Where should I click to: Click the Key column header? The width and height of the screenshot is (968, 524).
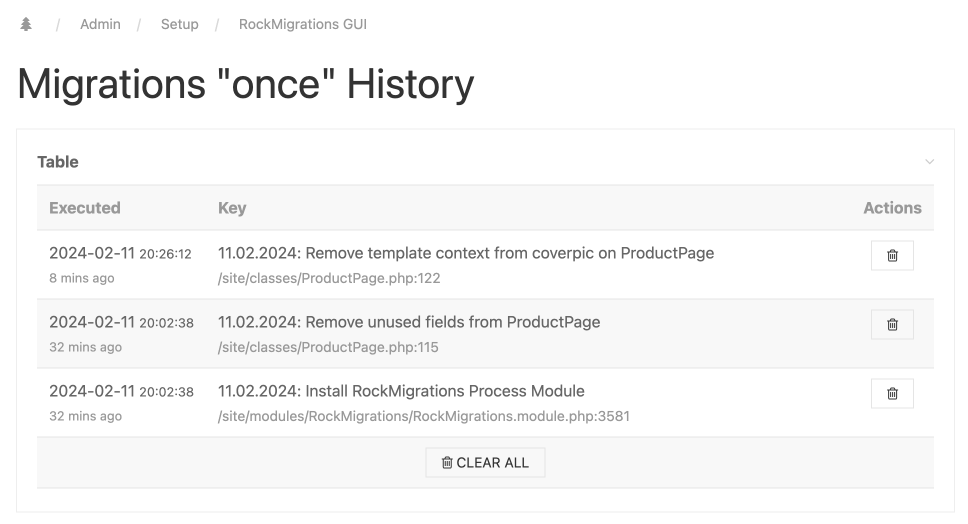[x=232, y=208]
